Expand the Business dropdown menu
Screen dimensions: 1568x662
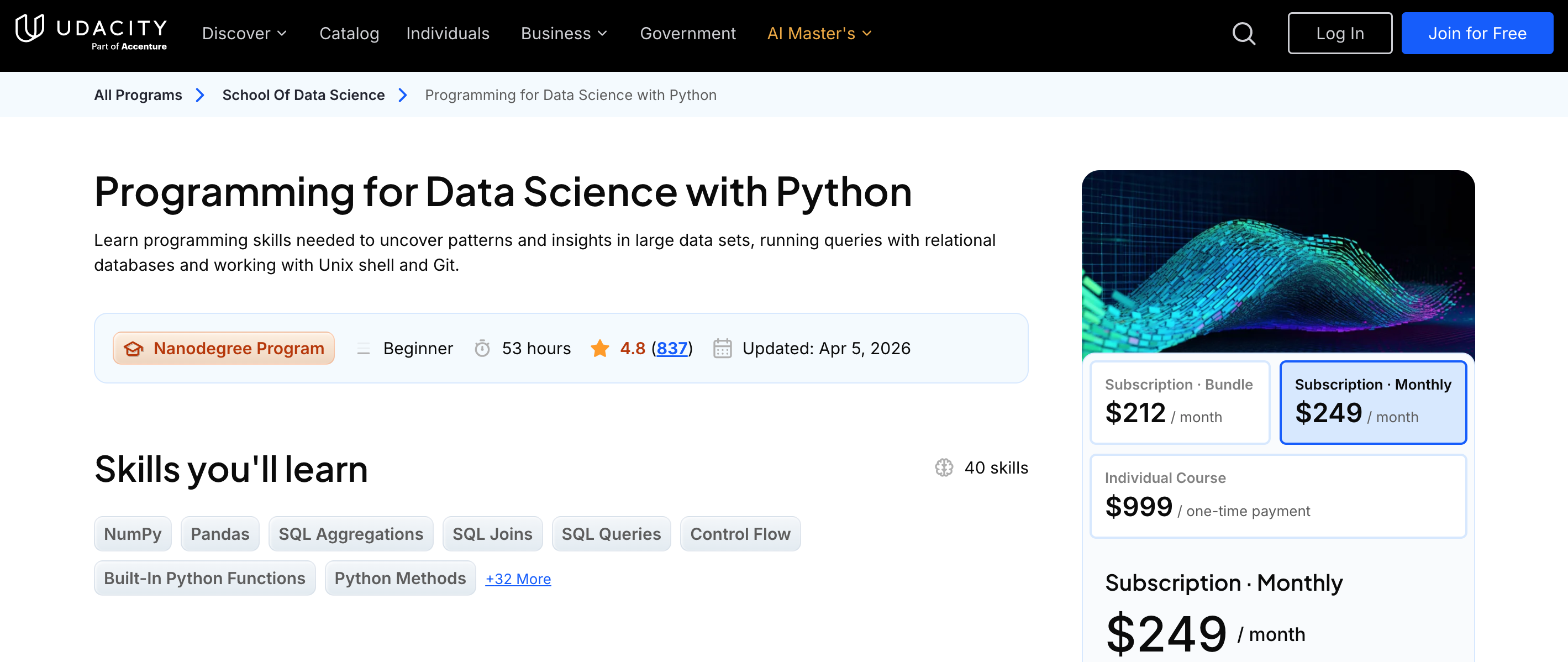pos(563,34)
